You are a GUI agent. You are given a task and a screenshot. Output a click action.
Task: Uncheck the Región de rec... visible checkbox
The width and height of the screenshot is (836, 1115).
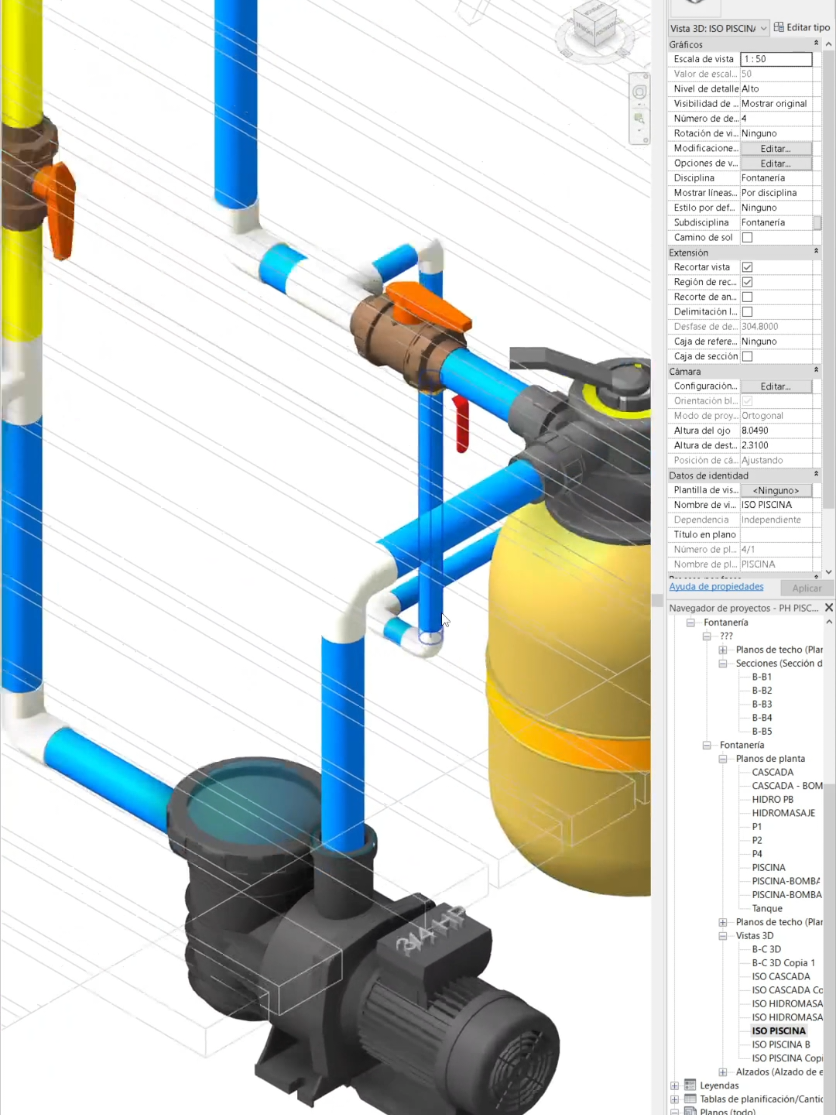pyautogui.click(x=747, y=282)
